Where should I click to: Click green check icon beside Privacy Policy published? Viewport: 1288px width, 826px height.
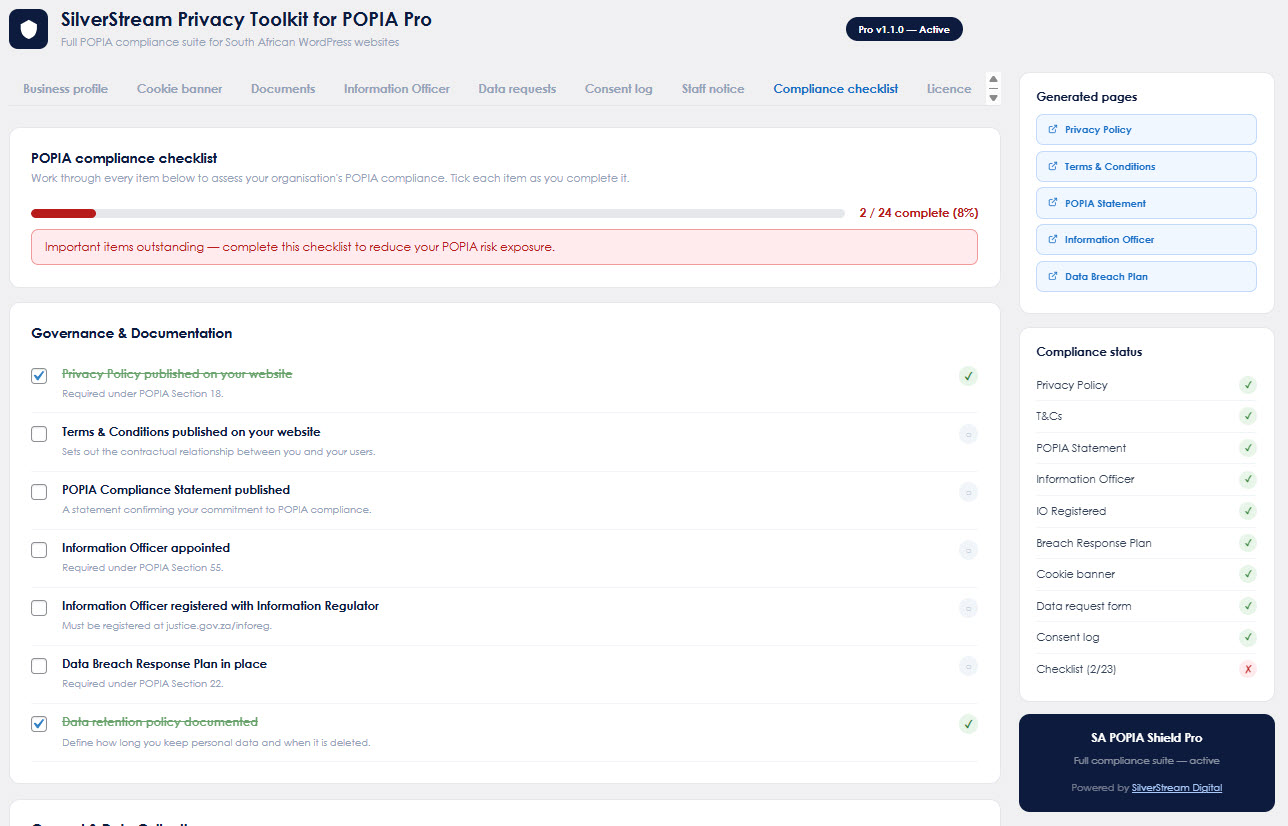tap(967, 376)
